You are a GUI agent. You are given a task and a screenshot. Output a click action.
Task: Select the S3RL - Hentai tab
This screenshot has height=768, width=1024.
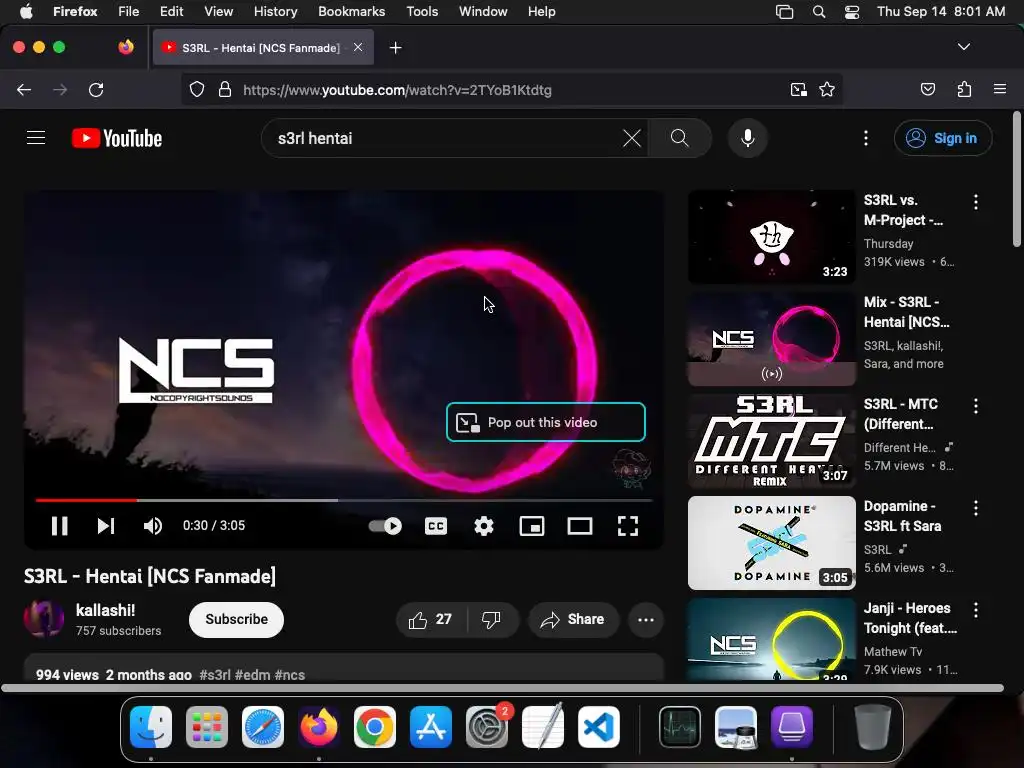pyautogui.click(x=263, y=48)
